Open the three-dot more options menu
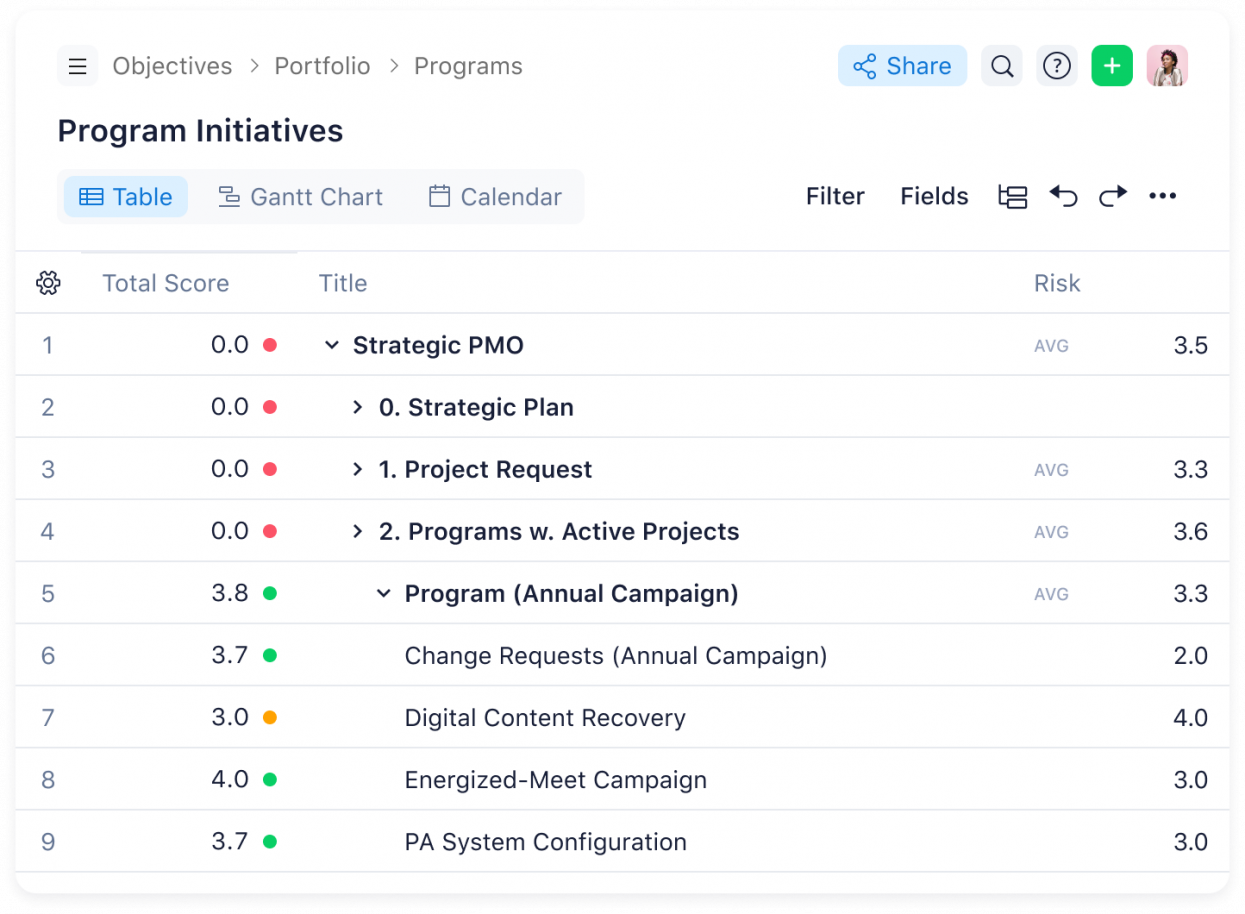Screen dimensions: 1245x914 1162,196
